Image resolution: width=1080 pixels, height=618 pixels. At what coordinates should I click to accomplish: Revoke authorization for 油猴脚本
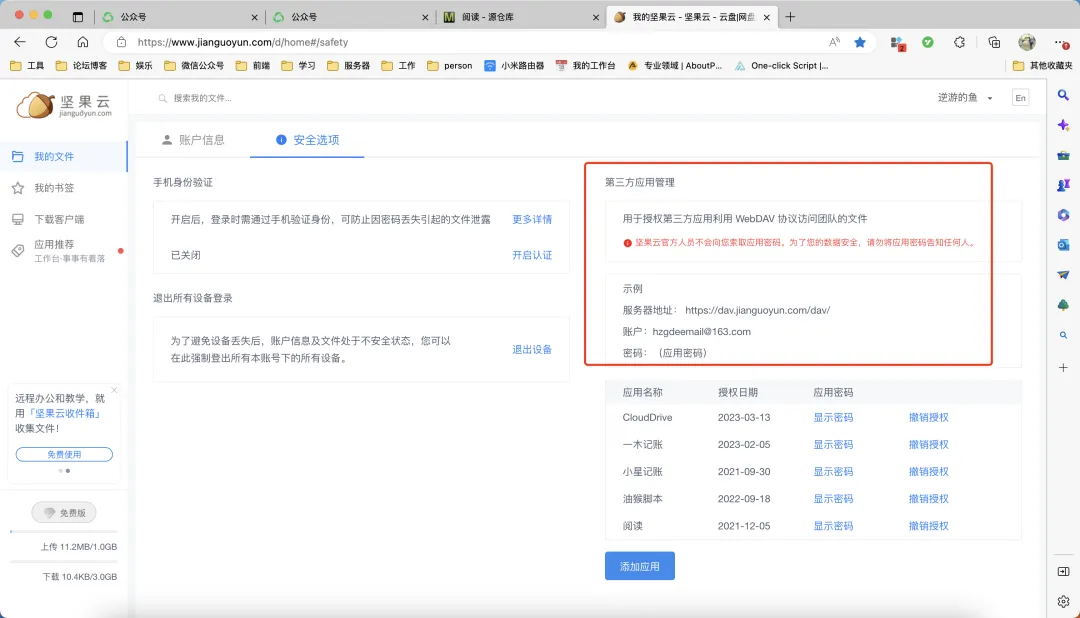[928, 499]
